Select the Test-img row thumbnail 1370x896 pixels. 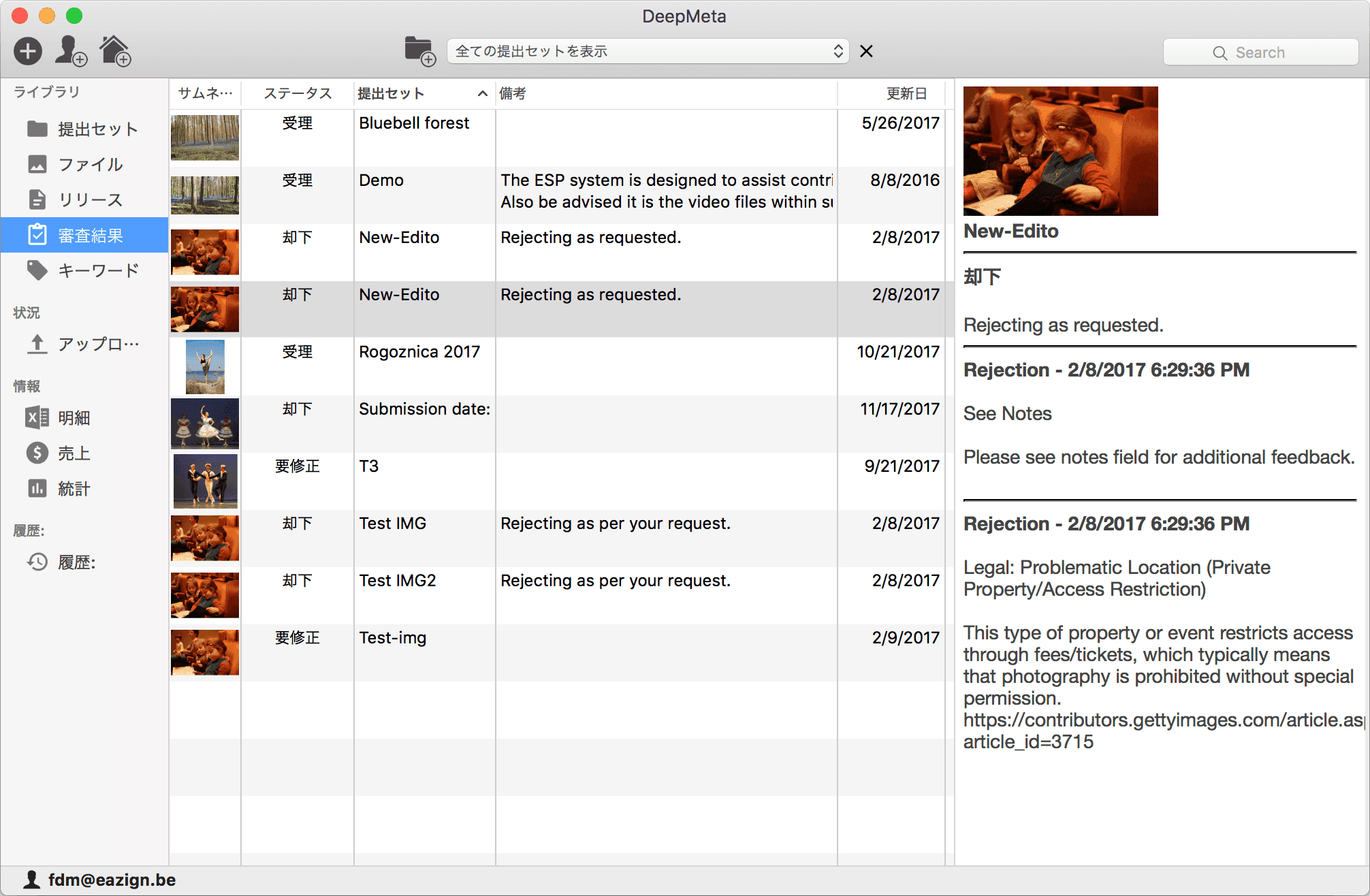click(205, 652)
